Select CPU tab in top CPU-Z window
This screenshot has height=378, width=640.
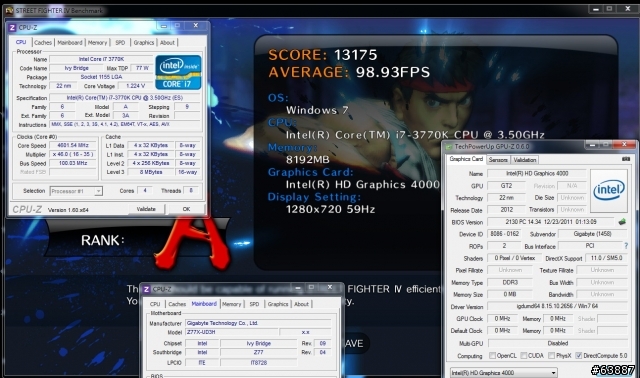pos(21,42)
